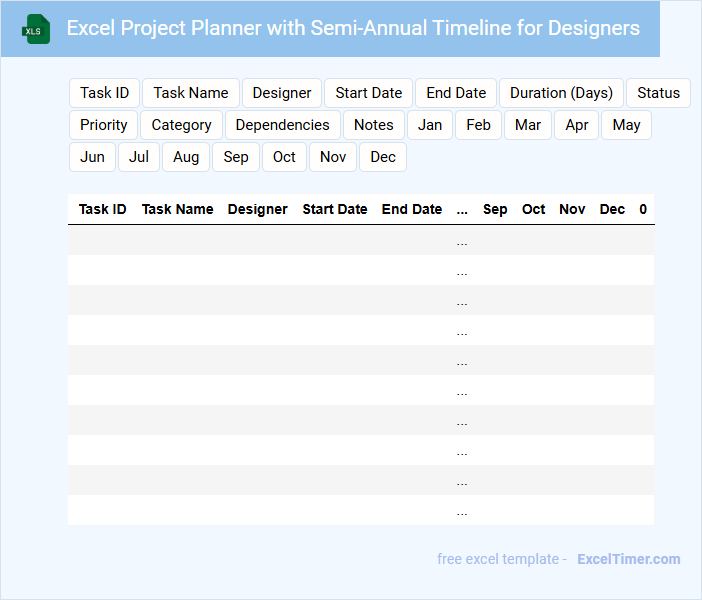
Task: Click the green XLS file icon
Action: tap(37, 29)
